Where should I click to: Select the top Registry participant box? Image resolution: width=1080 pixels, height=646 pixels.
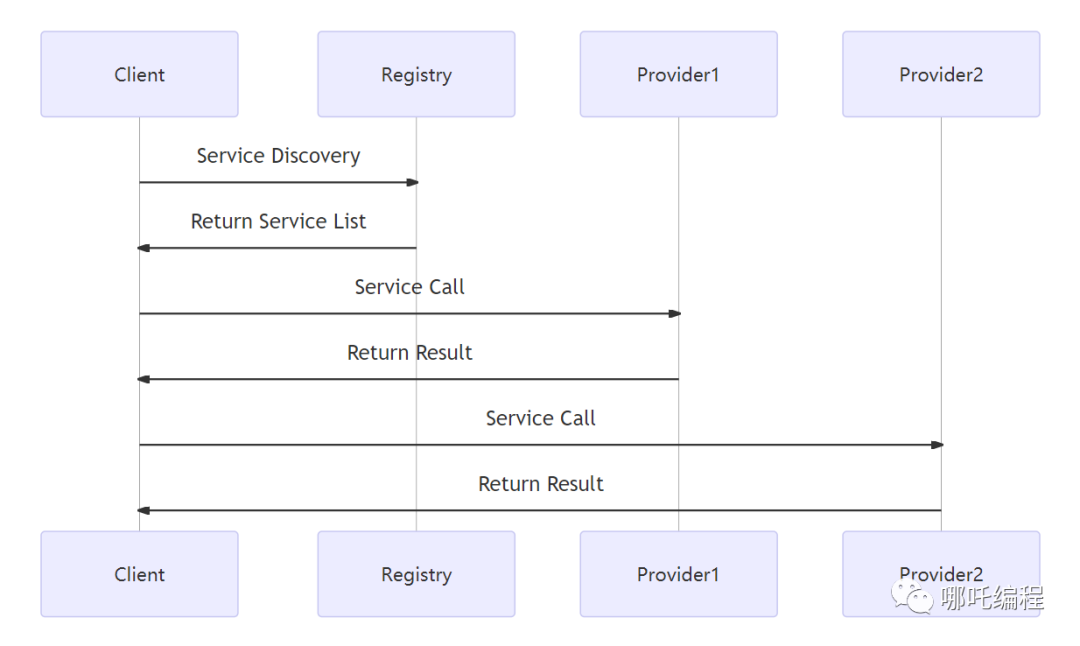pos(416,74)
